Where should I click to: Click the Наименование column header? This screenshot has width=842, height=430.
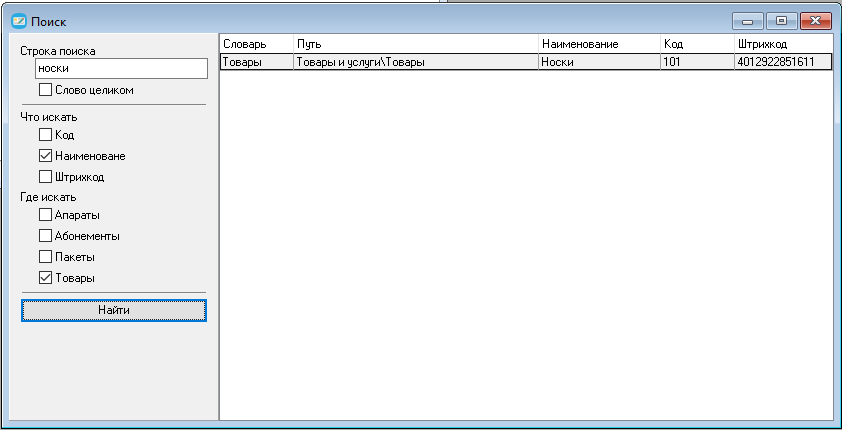(600, 44)
